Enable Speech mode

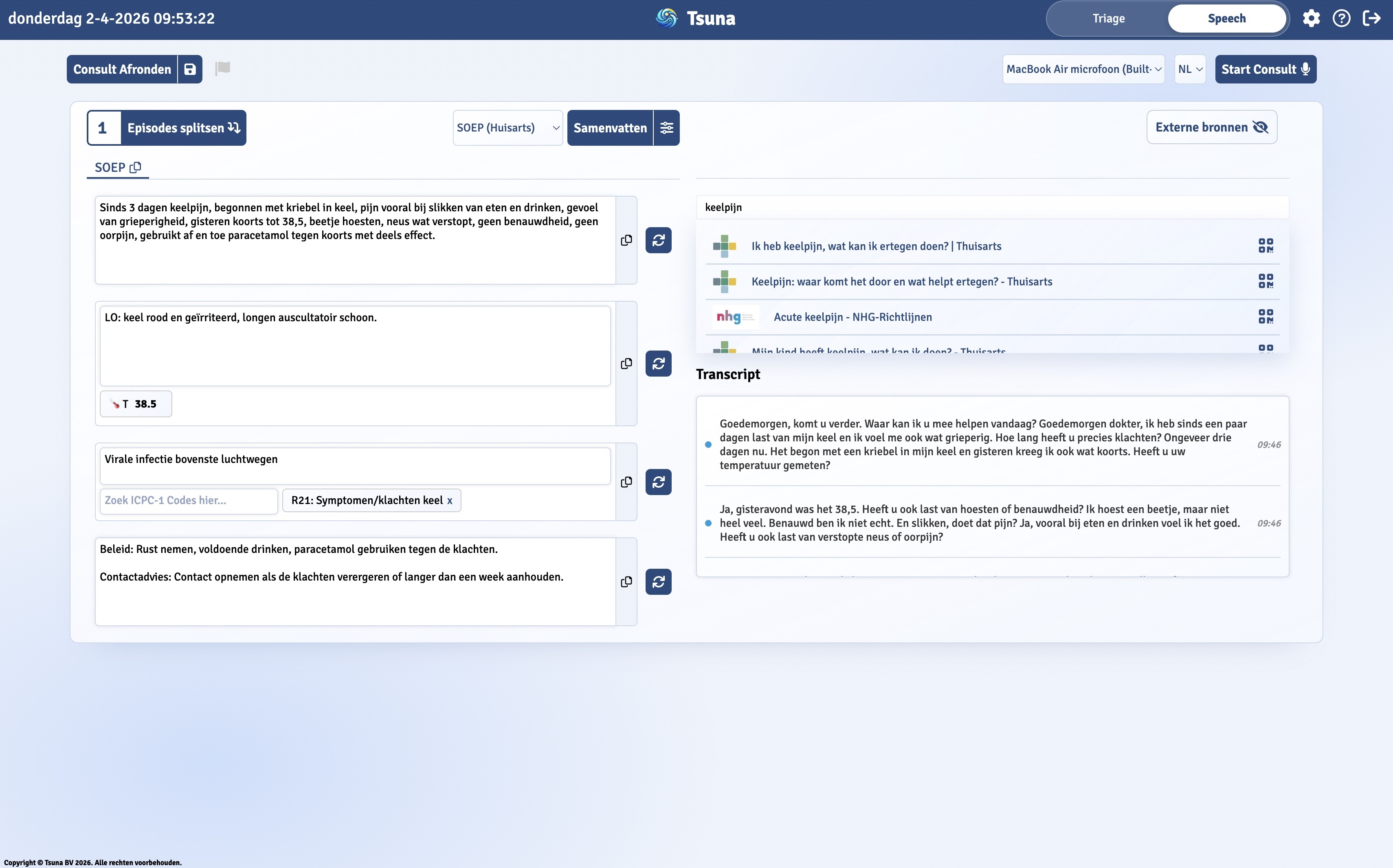(x=1226, y=18)
